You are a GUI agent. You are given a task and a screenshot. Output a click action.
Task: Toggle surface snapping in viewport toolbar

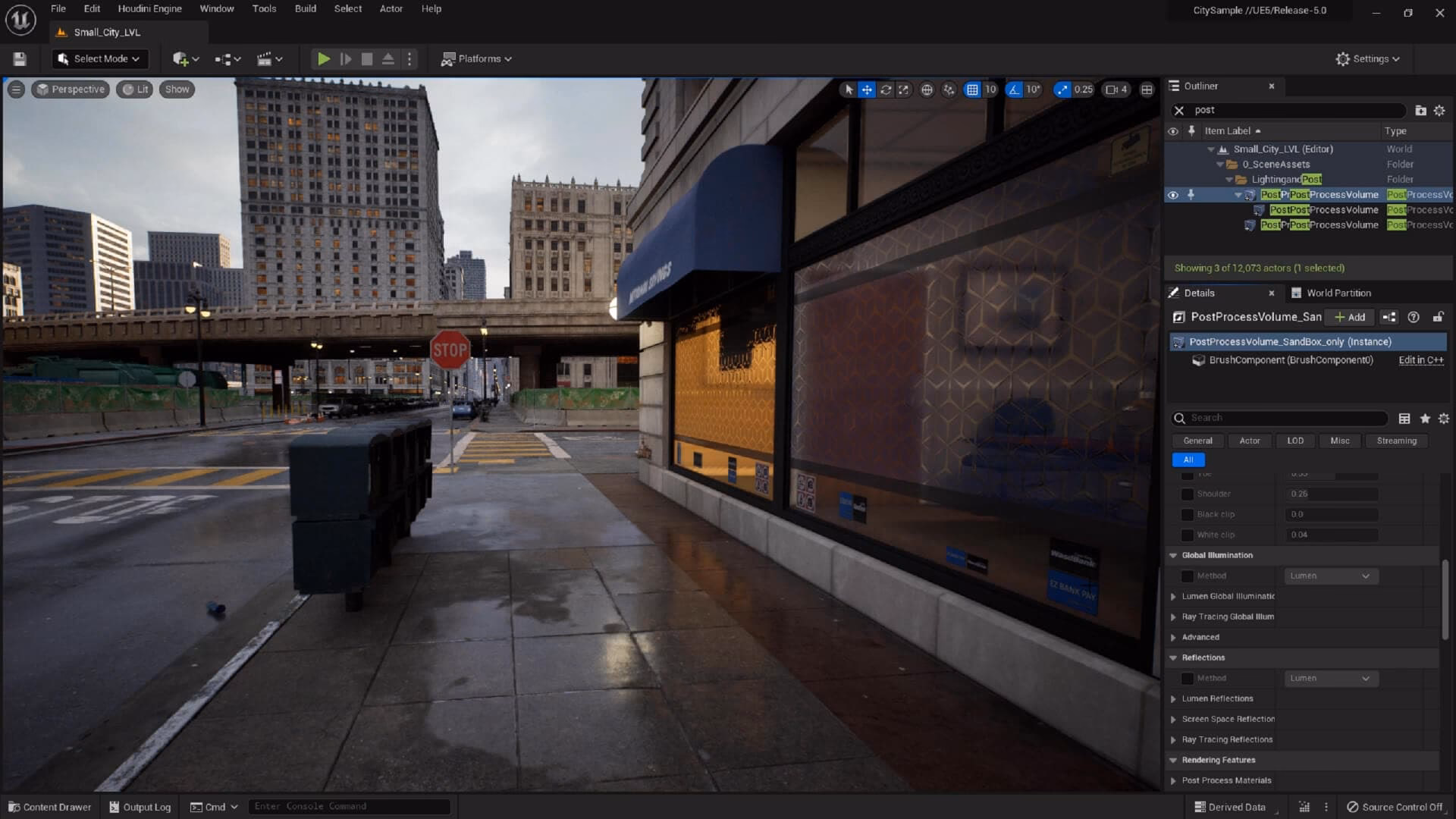(x=949, y=89)
